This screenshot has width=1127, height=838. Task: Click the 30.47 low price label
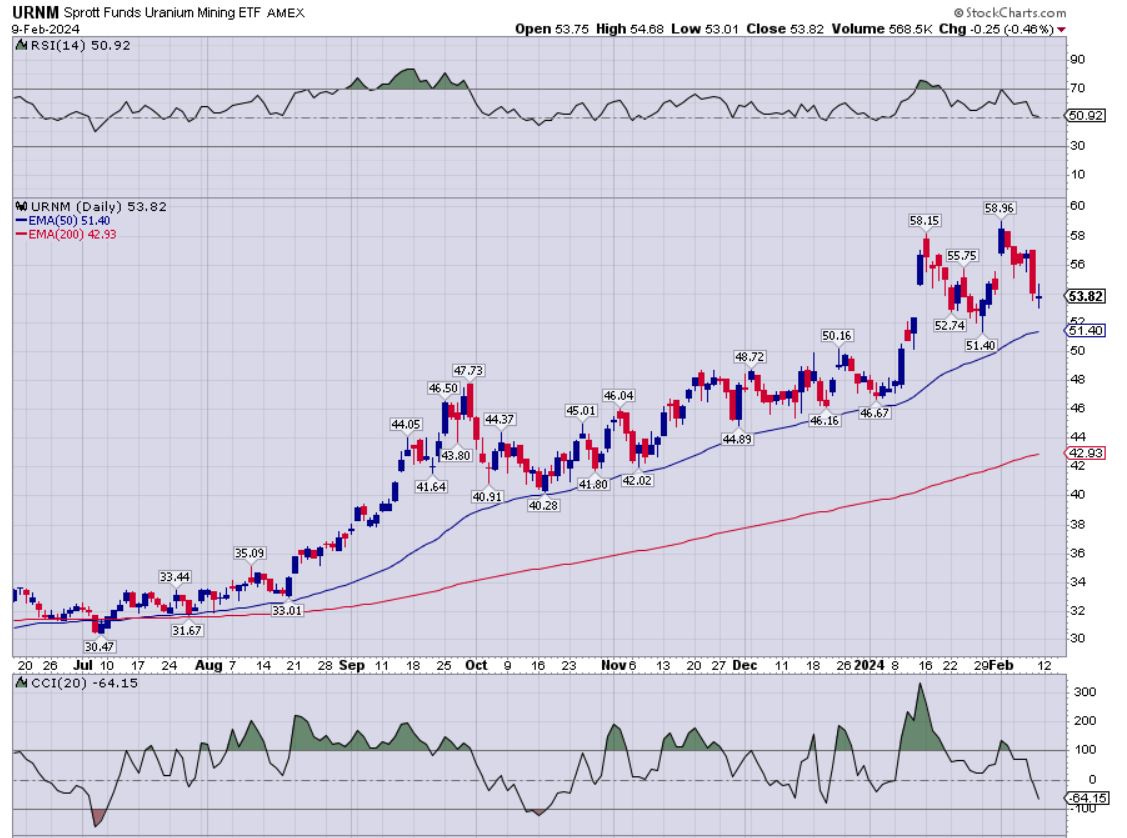99,647
